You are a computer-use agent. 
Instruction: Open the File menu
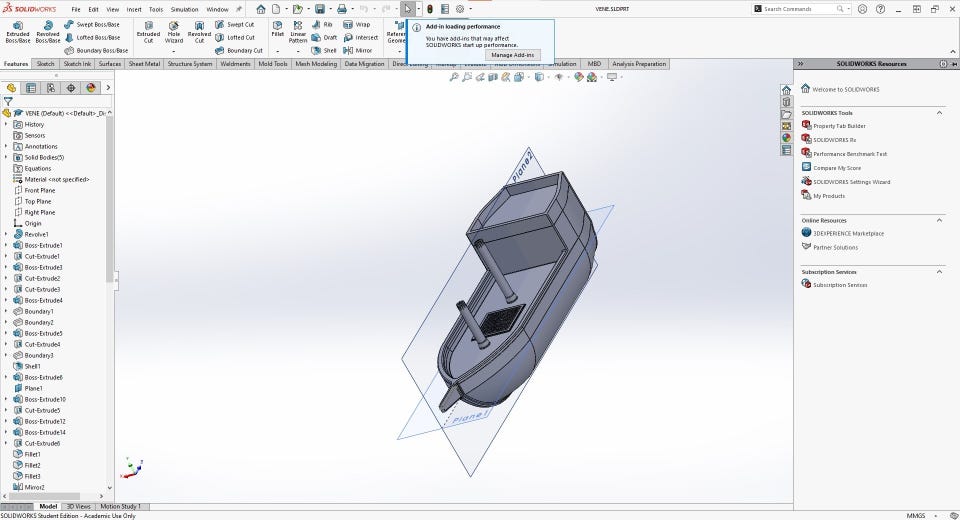(76, 9)
